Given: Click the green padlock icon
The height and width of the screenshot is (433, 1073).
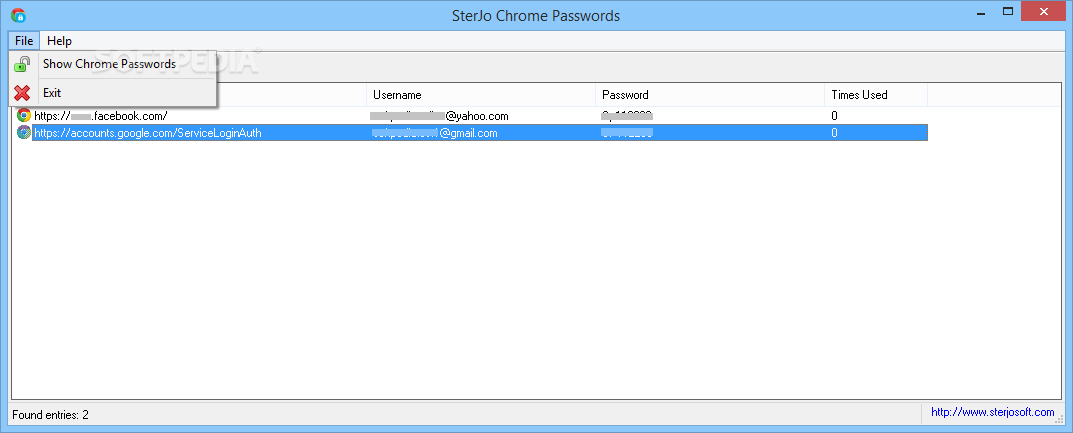Looking at the screenshot, I should tap(23, 64).
